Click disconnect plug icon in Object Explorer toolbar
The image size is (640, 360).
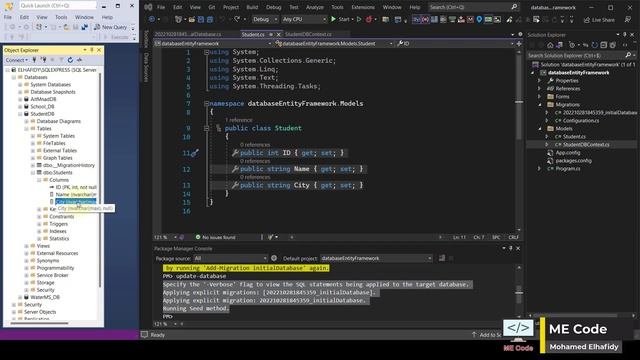pos(43,60)
